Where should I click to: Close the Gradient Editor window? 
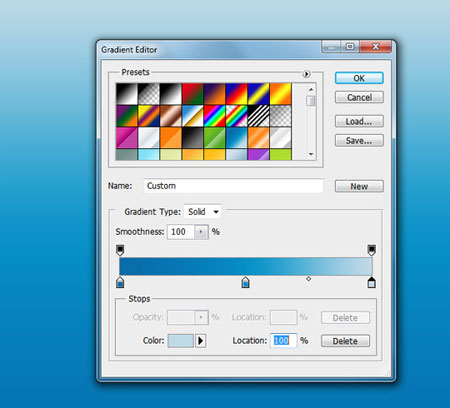click(375, 47)
